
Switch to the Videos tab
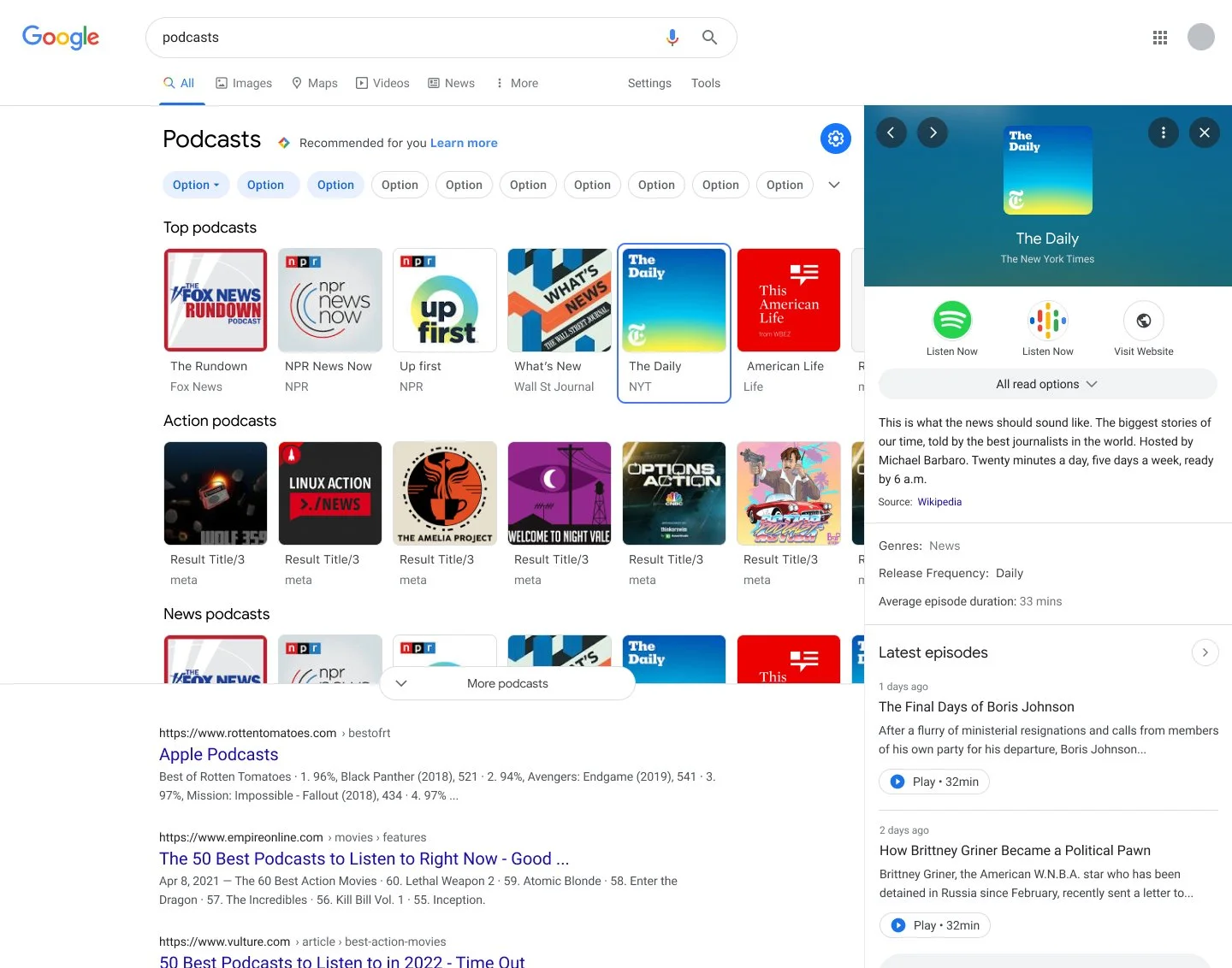pos(382,83)
